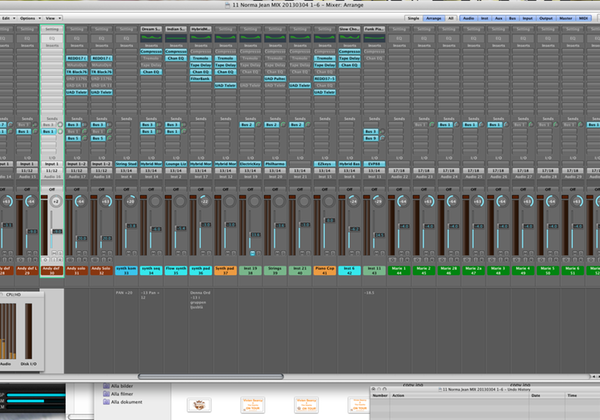Open the Input 1-2 slot on Andy solo 31
This screenshot has width=600, height=420.
tap(77, 164)
